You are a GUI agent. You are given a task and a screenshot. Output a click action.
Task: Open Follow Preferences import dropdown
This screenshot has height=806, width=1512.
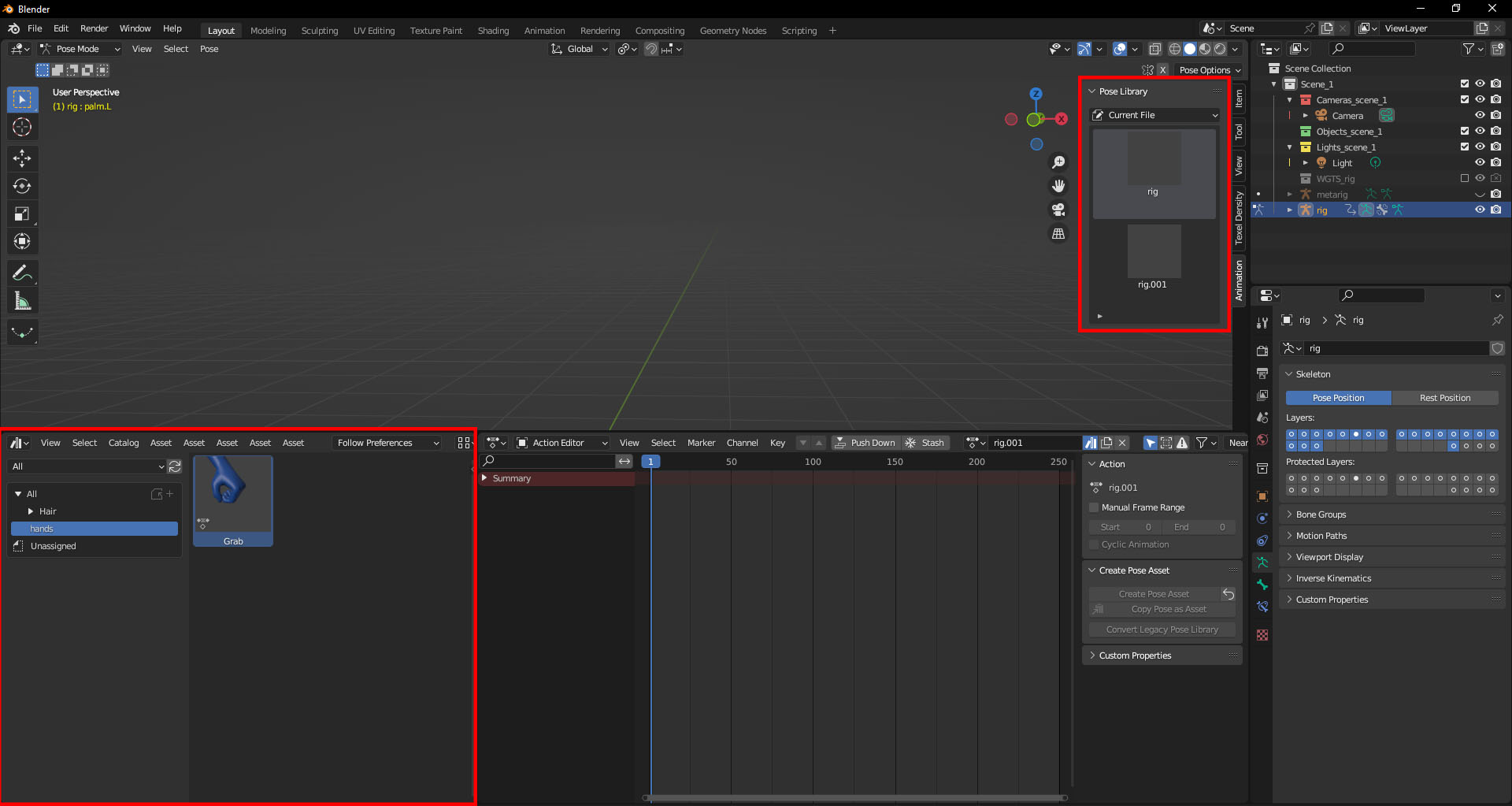pos(387,443)
